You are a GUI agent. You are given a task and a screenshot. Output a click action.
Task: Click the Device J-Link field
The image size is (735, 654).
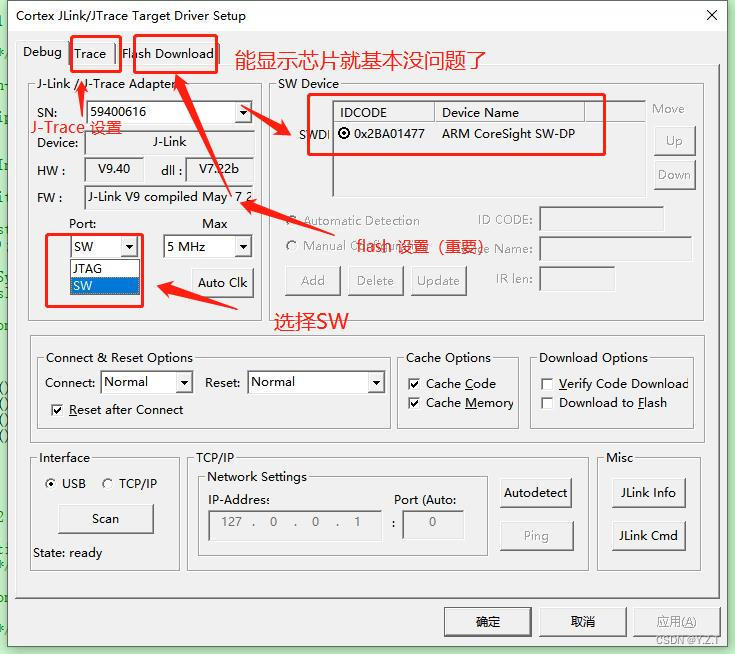[x=169, y=143]
